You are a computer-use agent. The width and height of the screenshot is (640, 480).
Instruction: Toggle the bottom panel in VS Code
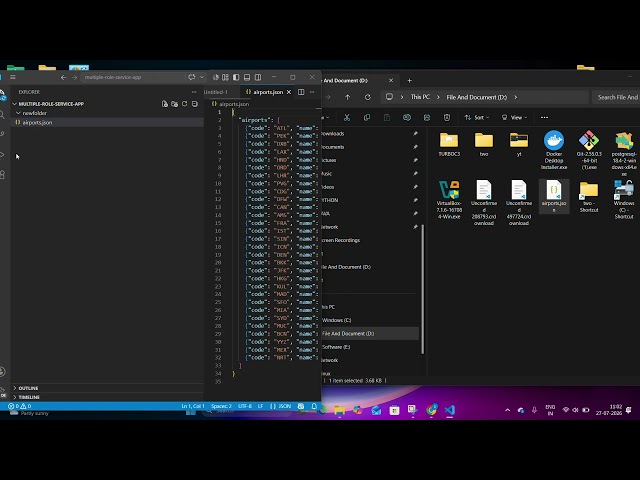pyautogui.click(x=247, y=77)
